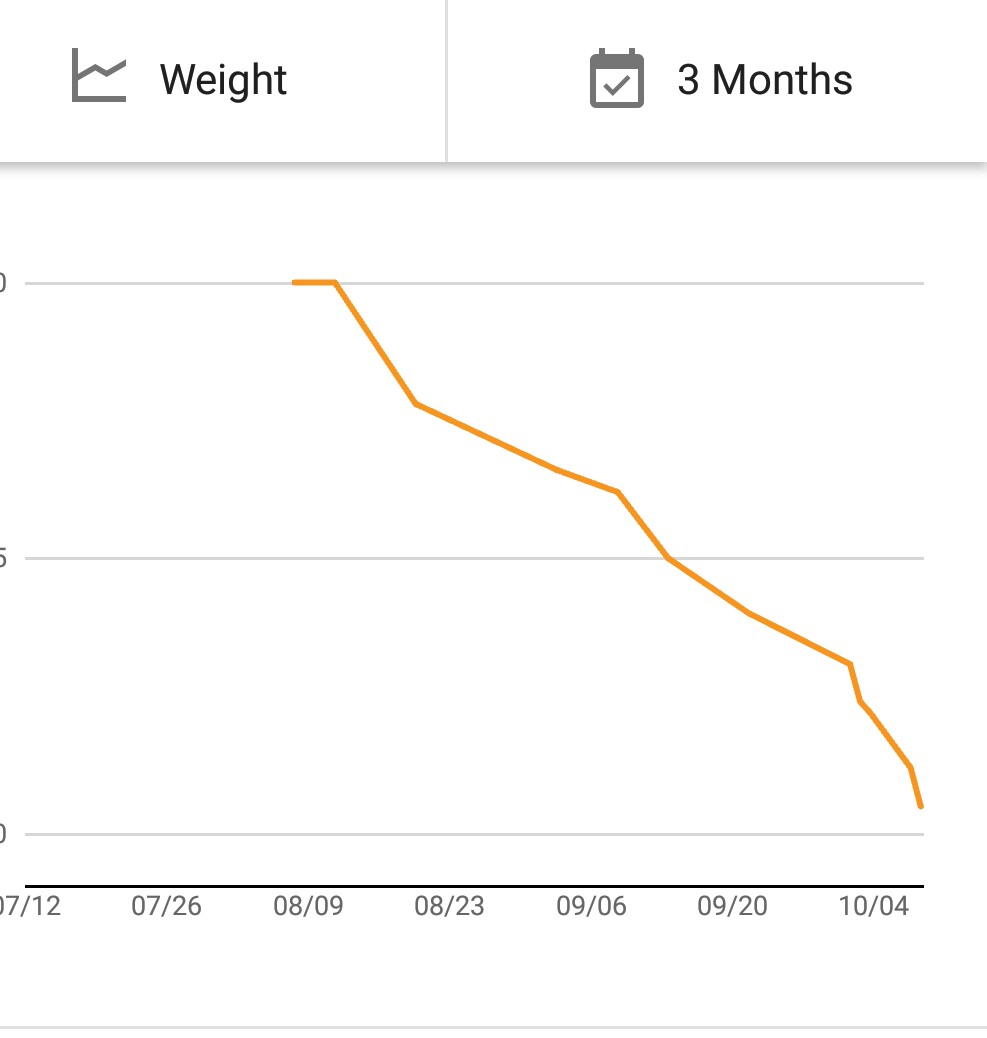Tap the 08/09 axis date
Viewport: 987px width, 1038px height.
pyautogui.click(x=308, y=906)
